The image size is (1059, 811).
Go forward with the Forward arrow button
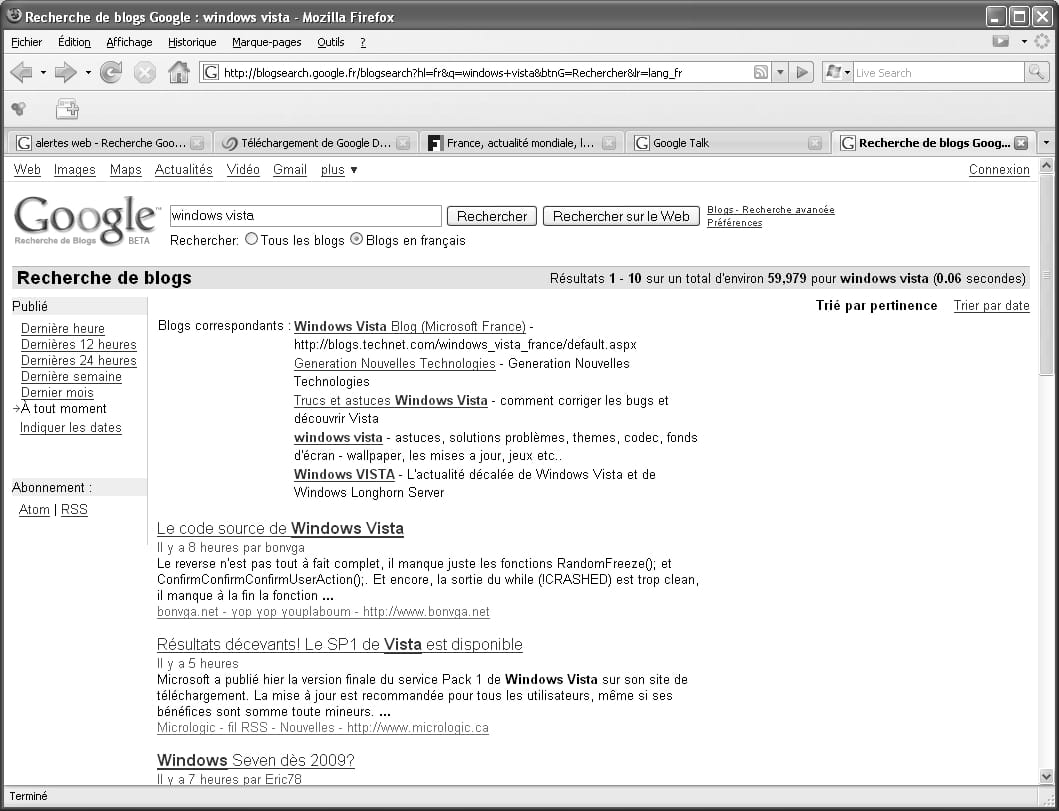point(65,72)
